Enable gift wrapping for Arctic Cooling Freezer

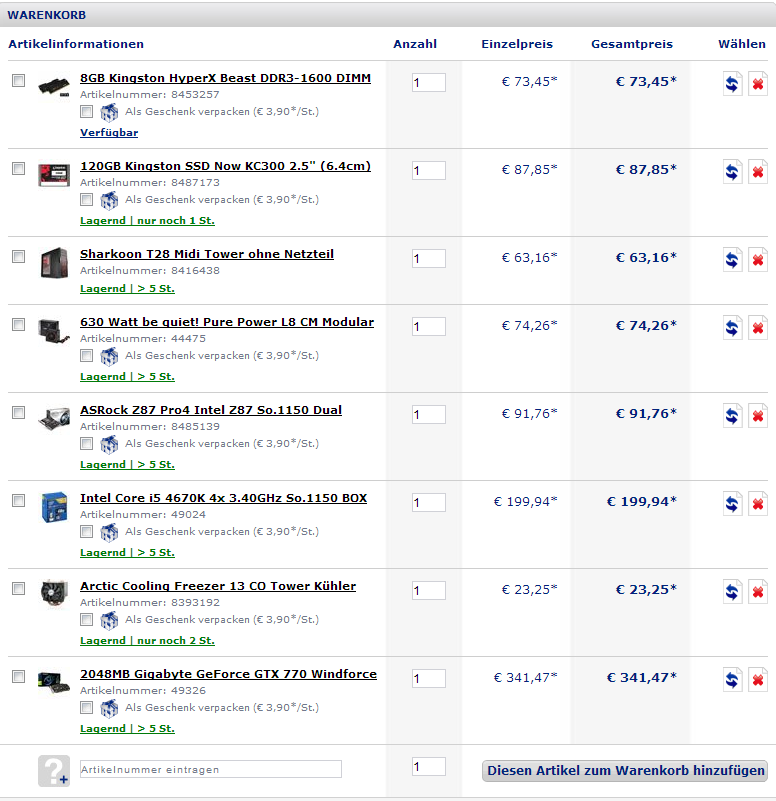click(x=86, y=619)
